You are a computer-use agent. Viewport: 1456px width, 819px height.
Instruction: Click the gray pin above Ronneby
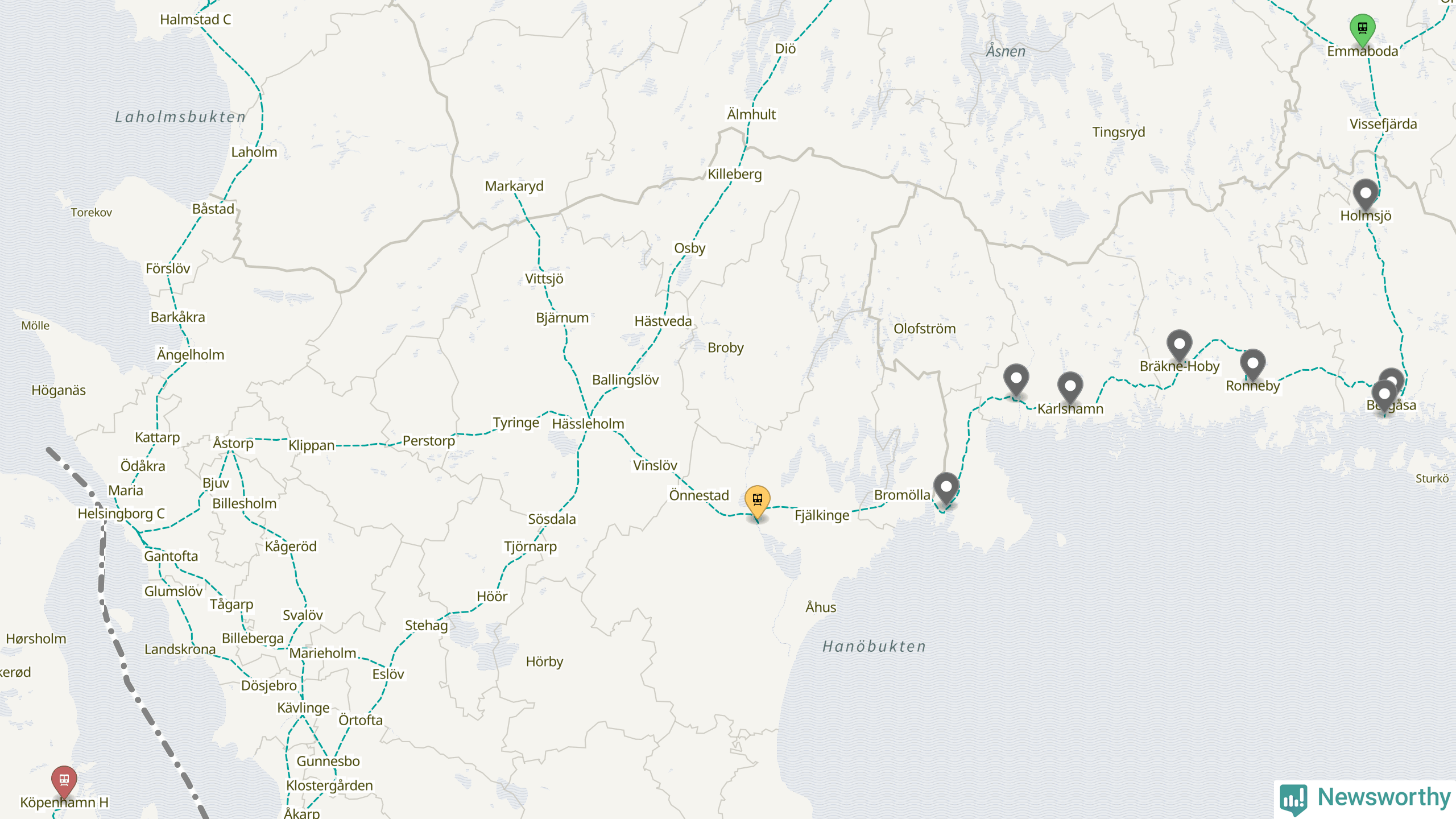click(x=1252, y=365)
